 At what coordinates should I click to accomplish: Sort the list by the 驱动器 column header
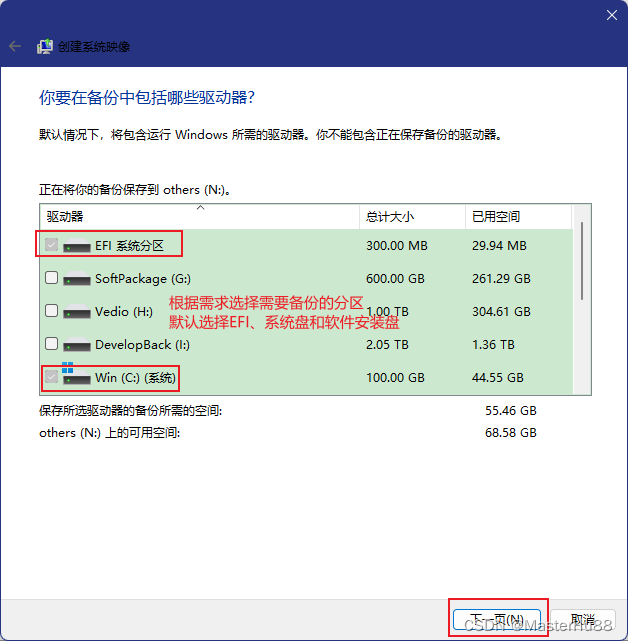[200, 217]
